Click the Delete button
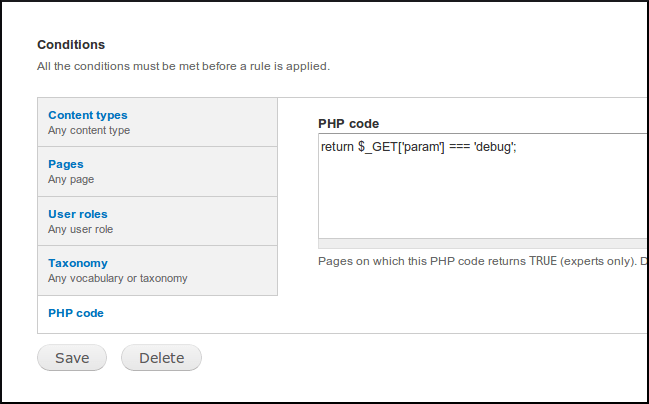The height and width of the screenshot is (404, 649). point(161,358)
